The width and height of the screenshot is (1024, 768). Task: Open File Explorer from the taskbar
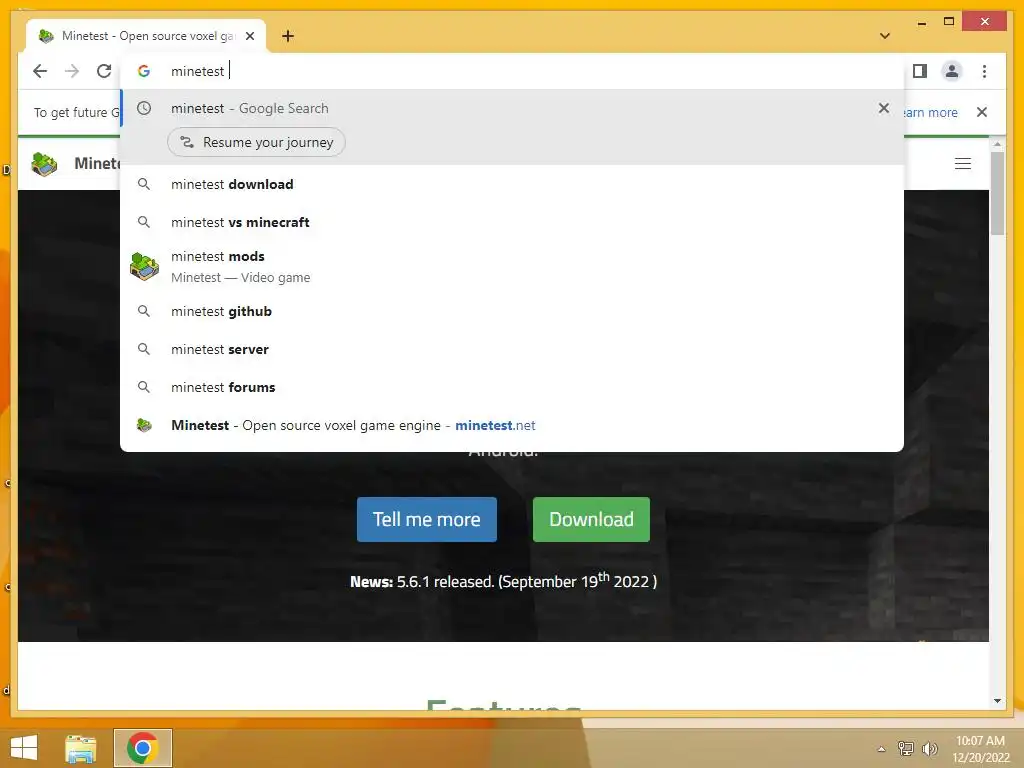pos(80,748)
